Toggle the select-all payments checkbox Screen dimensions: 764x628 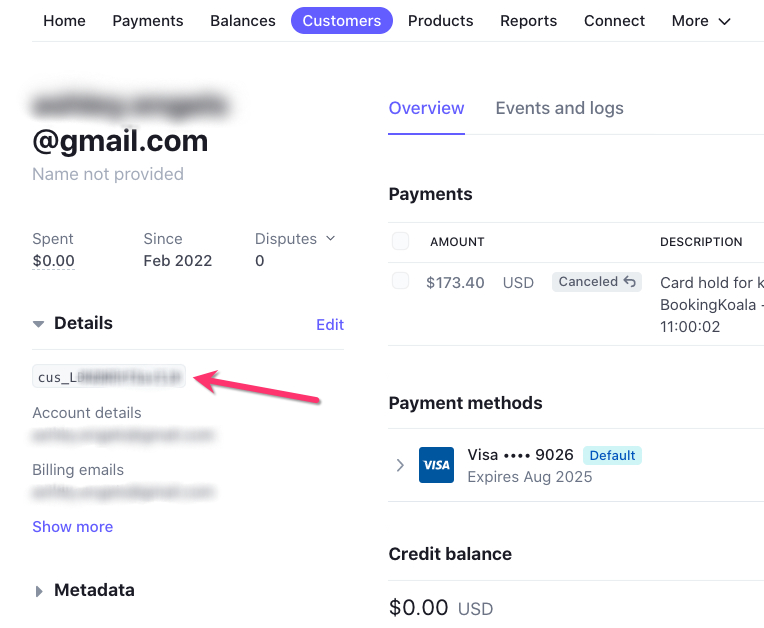coord(401,241)
